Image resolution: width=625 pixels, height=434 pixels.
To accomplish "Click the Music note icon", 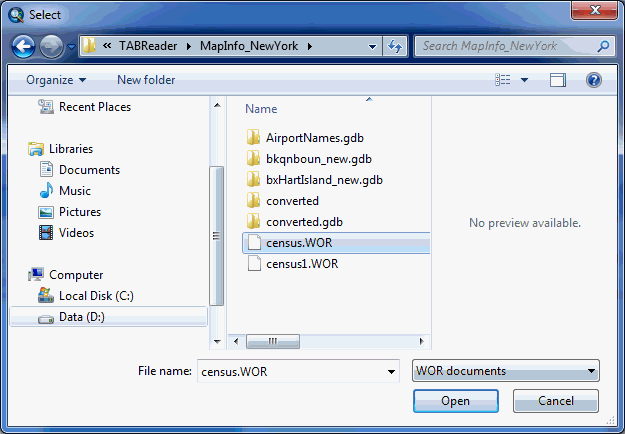I will [46, 190].
